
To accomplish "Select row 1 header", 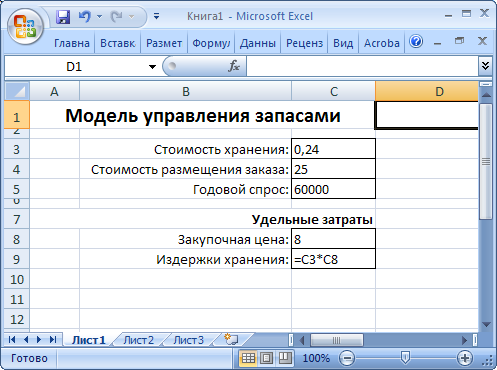I will coord(17,115).
